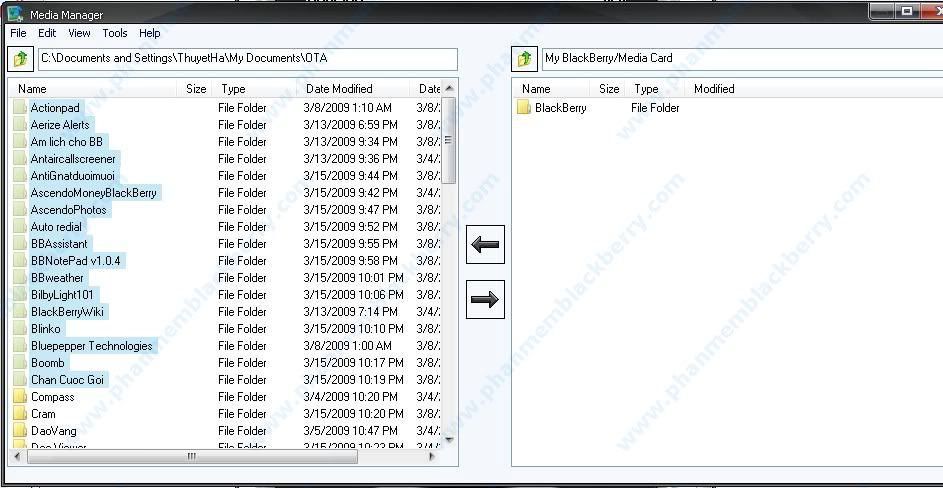Click the File Folder type in BlackBerry row
This screenshot has height=488, width=943.
655,108
